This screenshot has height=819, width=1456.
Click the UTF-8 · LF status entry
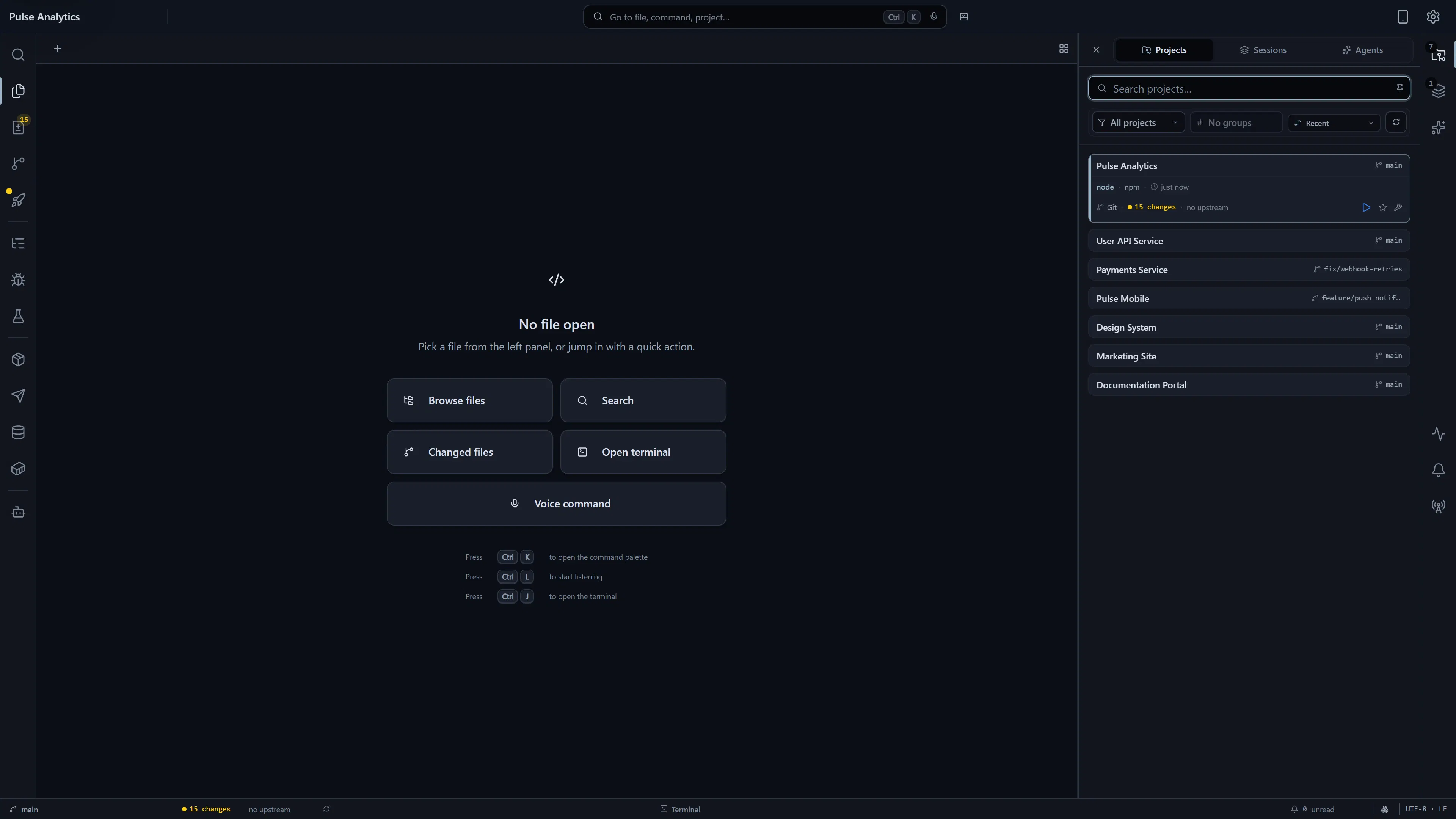pos(1426,810)
